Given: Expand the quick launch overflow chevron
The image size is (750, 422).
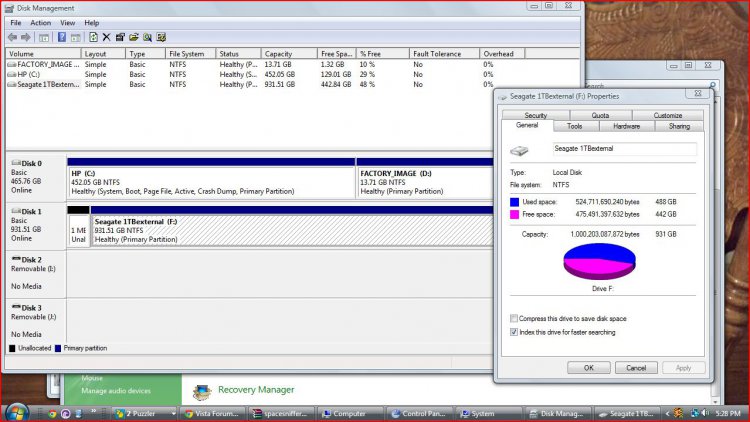Looking at the screenshot, I should [94, 411].
